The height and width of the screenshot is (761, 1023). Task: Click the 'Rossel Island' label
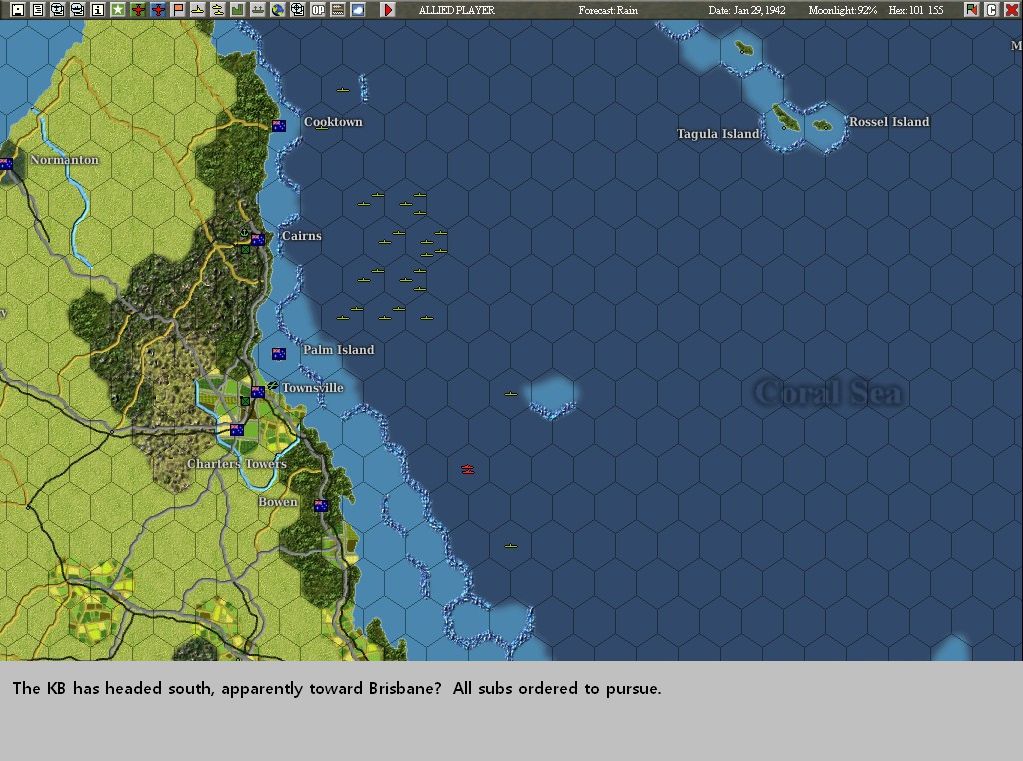889,122
